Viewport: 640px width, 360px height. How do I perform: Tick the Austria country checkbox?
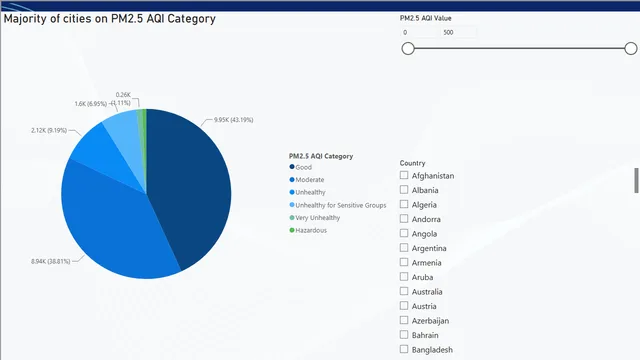(x=404, y=306)
